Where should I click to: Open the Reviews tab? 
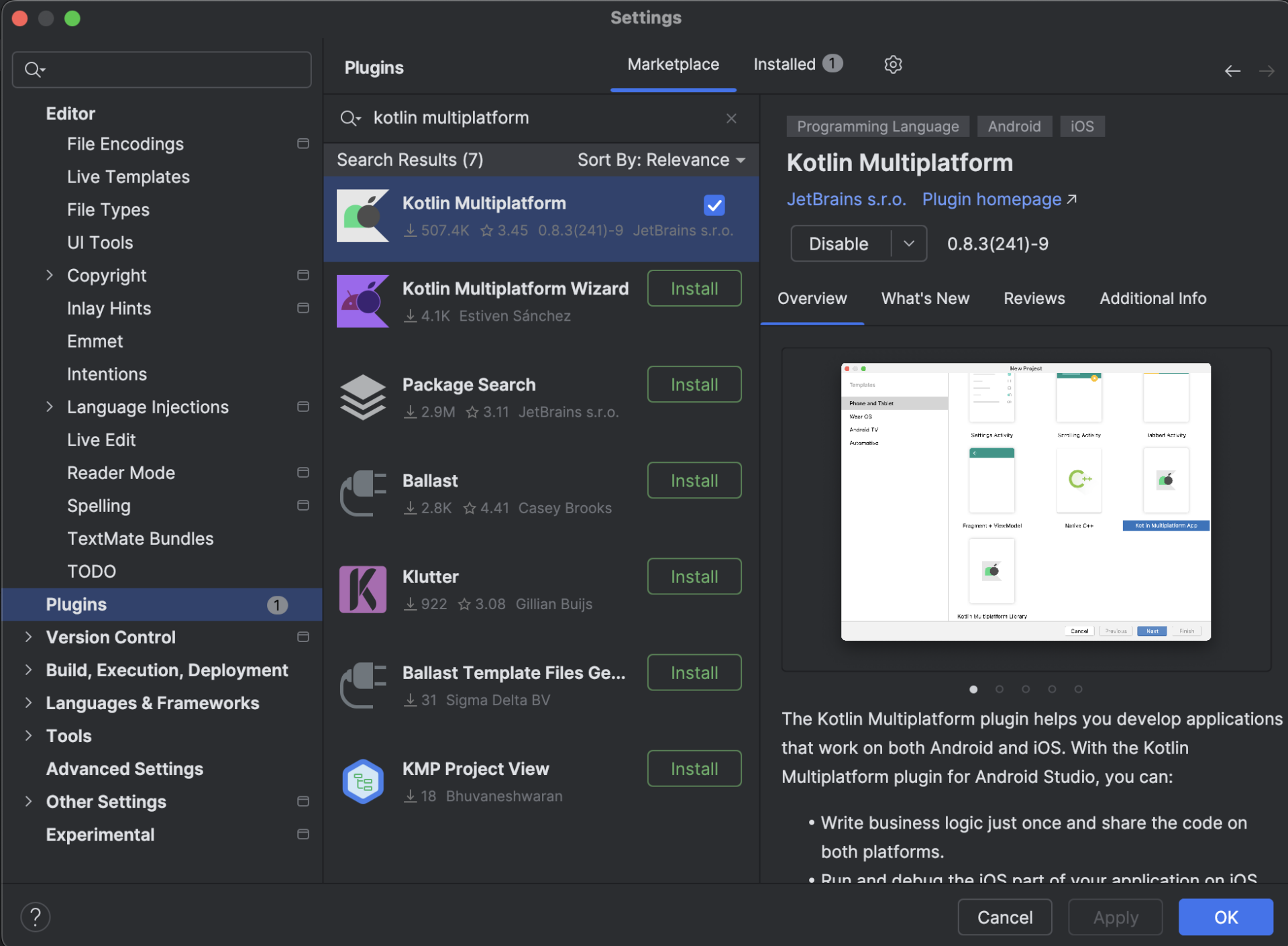point(1034,299)
